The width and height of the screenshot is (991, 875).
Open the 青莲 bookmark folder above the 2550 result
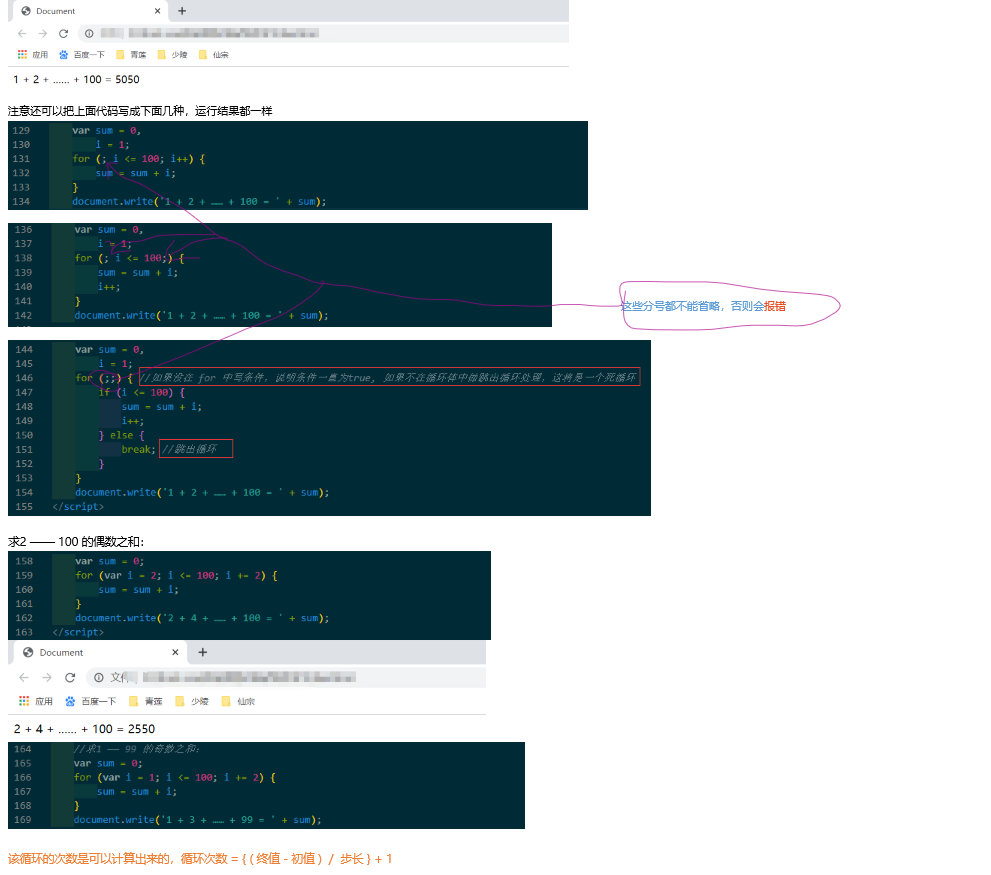pos(145,701)
